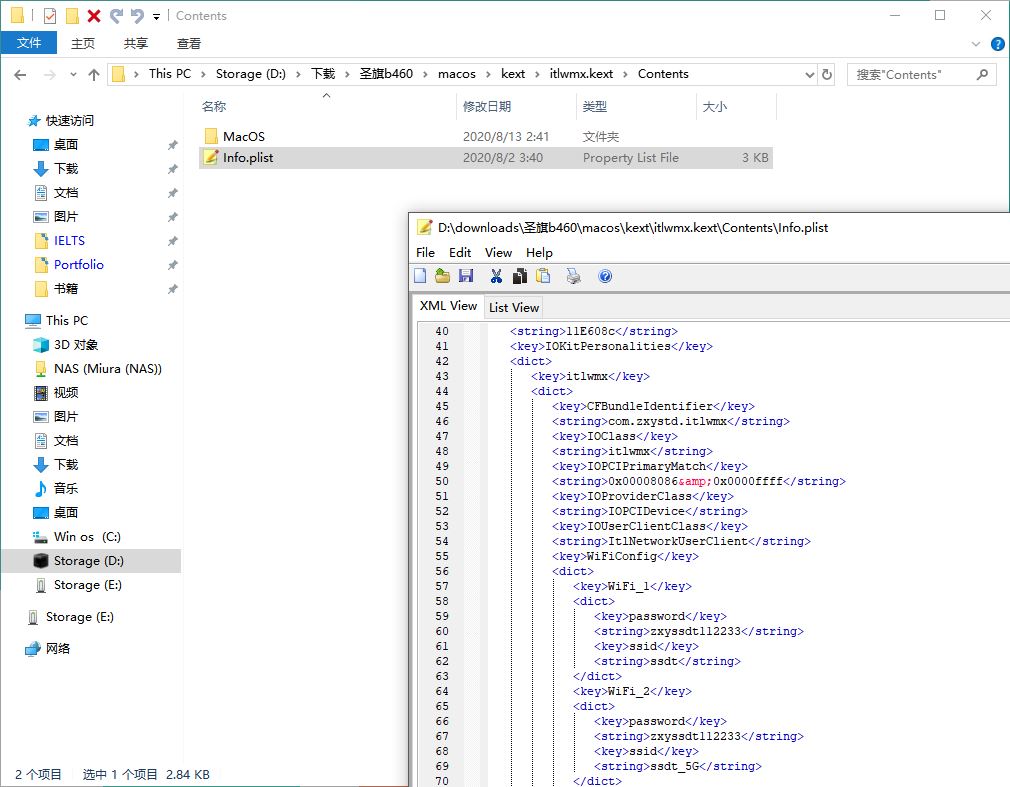This screenshot has height=787, width=1010.
Task: Click the Print icon in editor toolbar
Action: (x=574, y=276)
